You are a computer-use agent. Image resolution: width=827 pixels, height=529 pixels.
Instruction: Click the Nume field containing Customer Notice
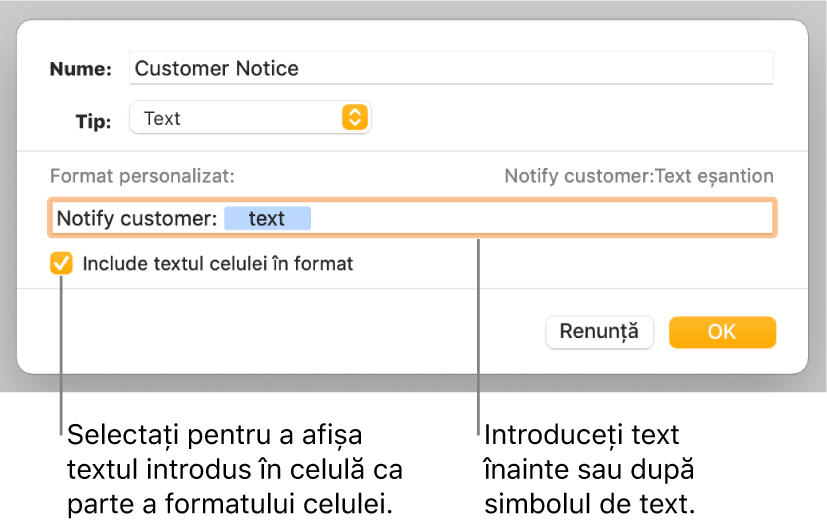[x=451, y=68]
